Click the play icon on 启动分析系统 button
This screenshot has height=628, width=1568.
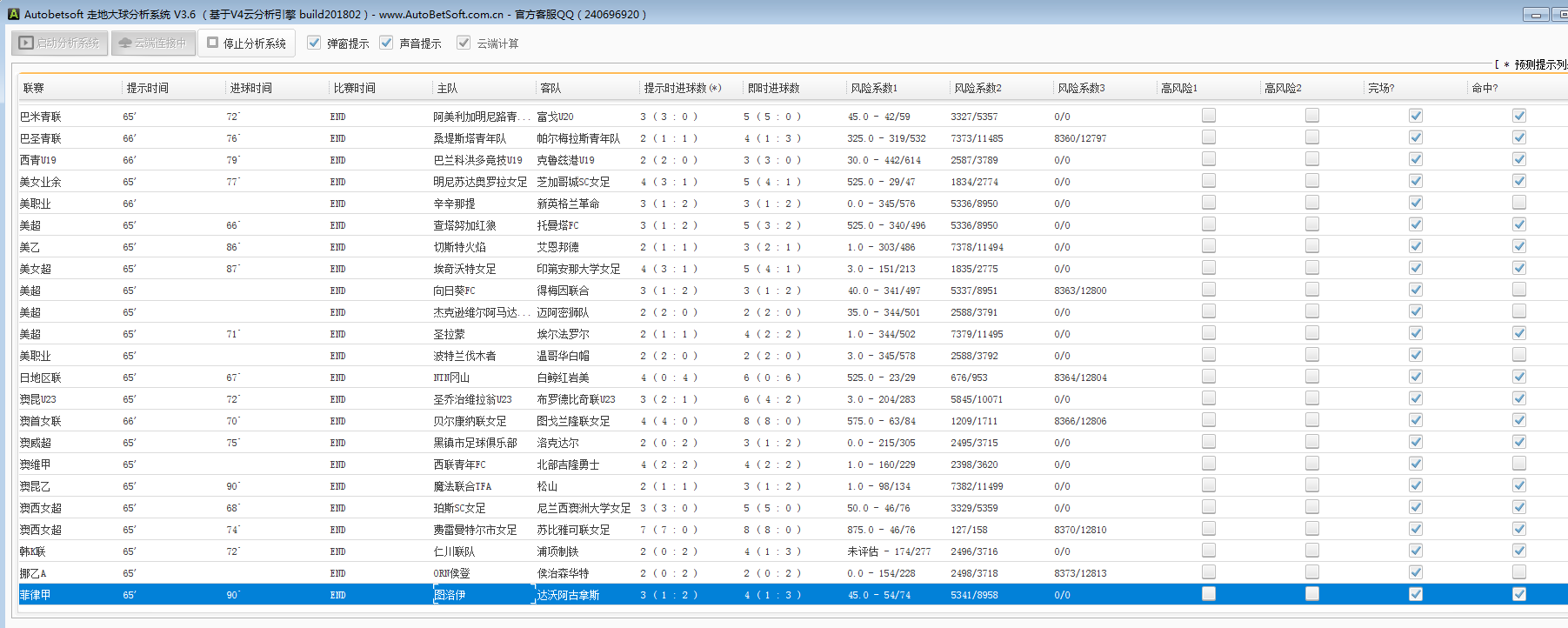click(26, 43)
